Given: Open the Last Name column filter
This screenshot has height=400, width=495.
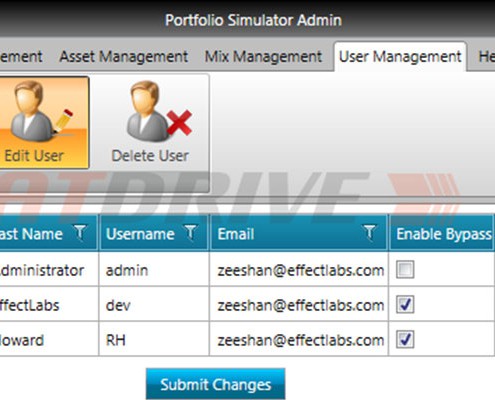Looking at the screenshot, I should [80, 232].
